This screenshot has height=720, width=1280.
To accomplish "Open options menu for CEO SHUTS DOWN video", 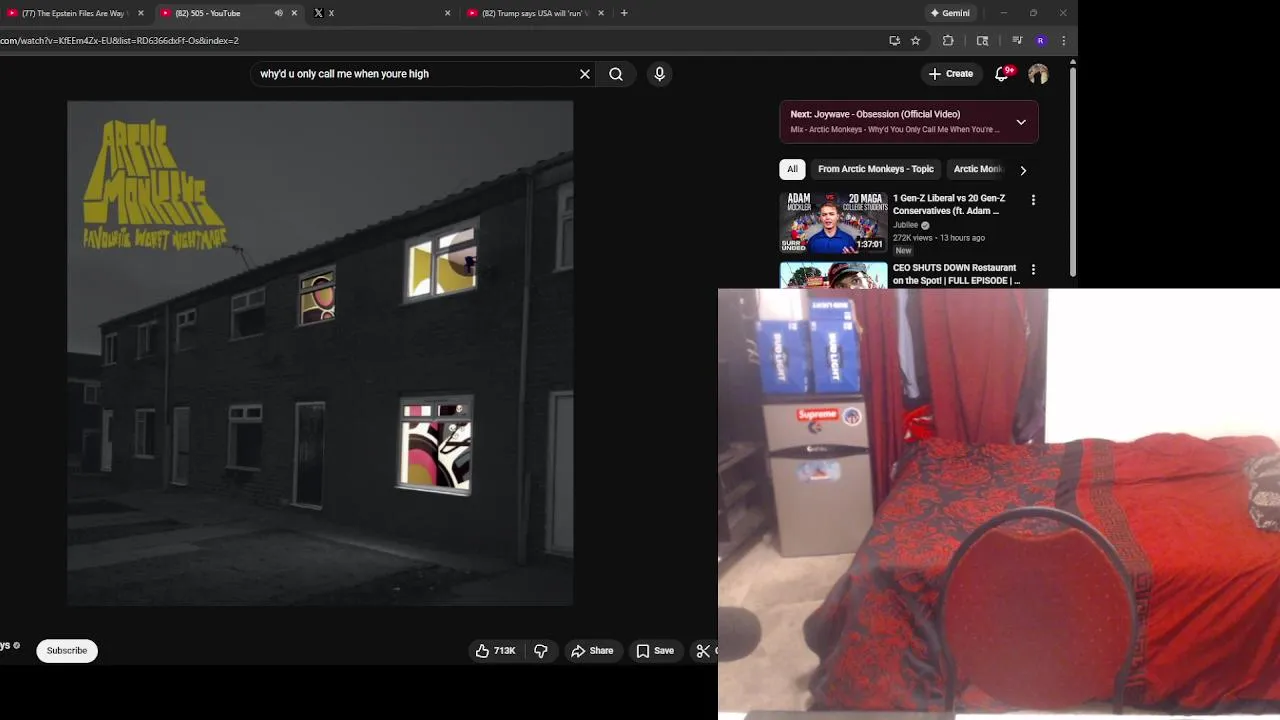I will (x=1033, y=270).
